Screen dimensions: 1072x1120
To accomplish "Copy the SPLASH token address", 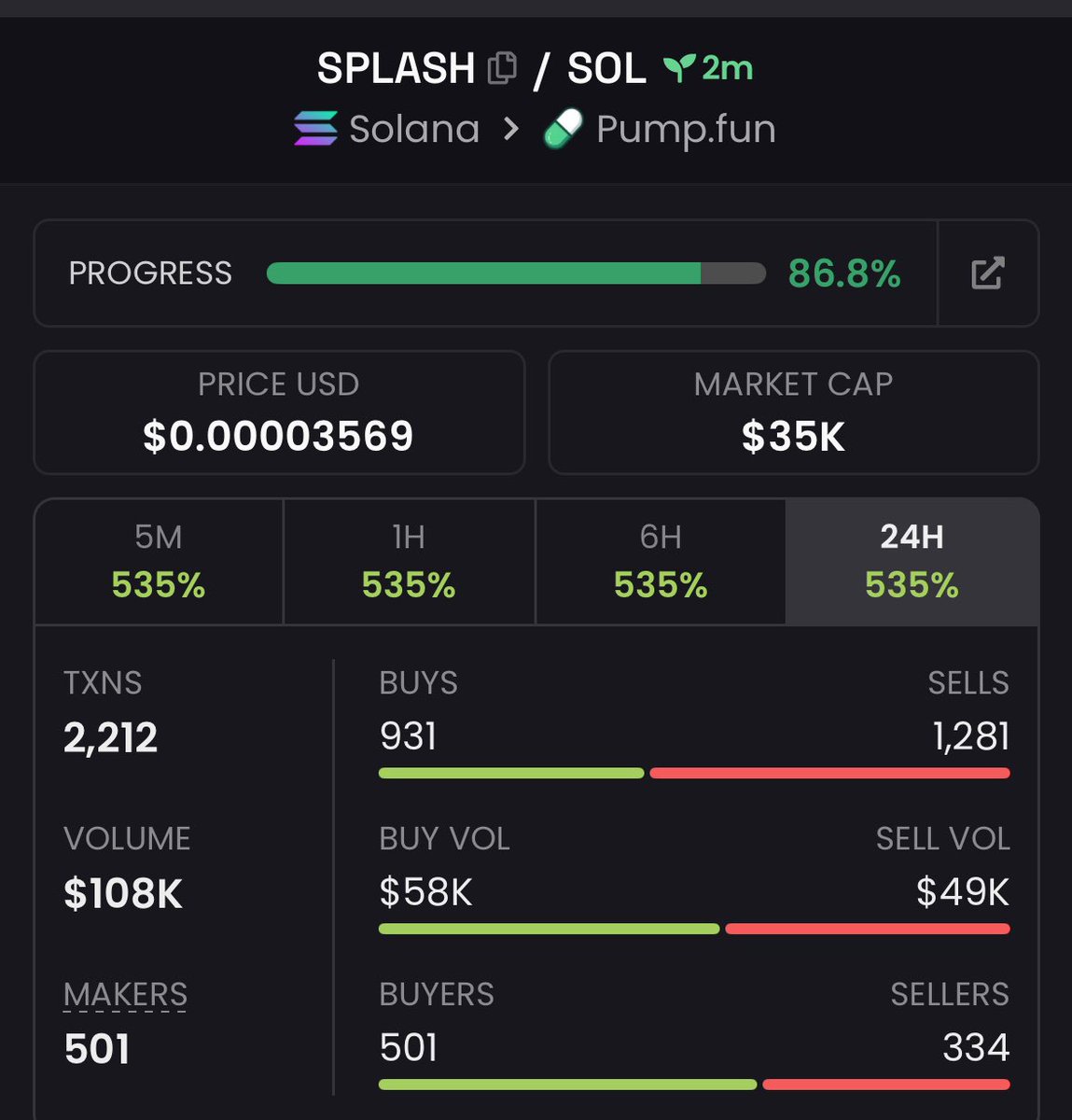I will [502, 68].
